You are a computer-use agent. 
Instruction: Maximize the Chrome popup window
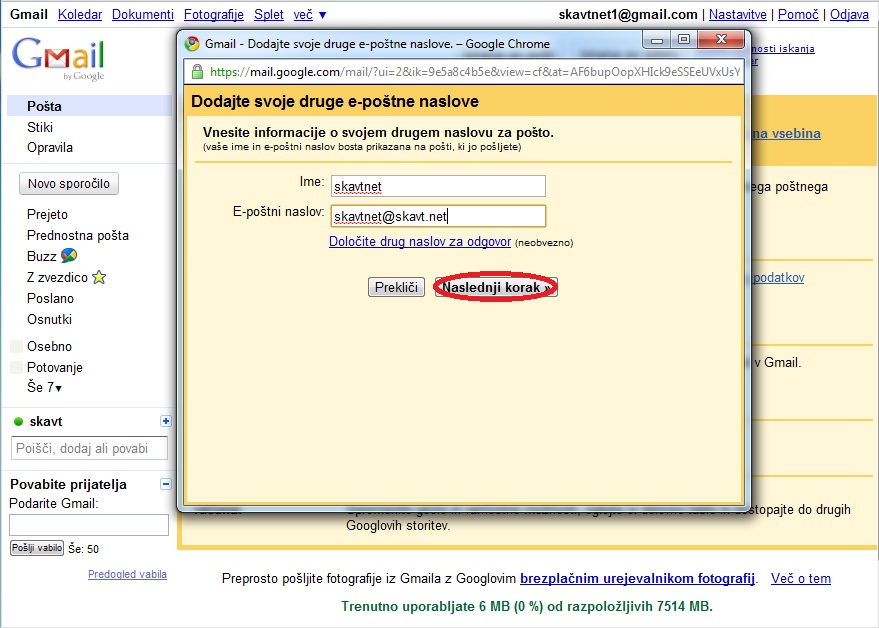(684, 39)
